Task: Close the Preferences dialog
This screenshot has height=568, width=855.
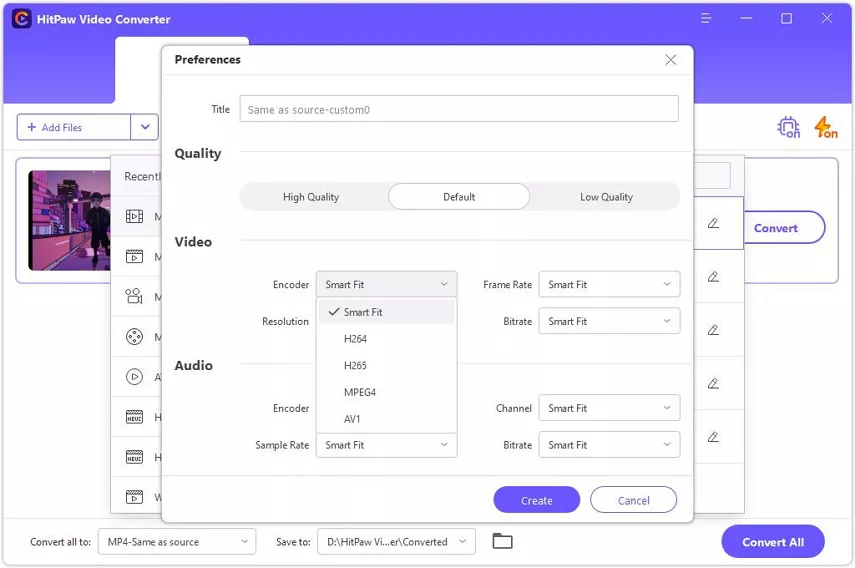Action: (671, 60)
